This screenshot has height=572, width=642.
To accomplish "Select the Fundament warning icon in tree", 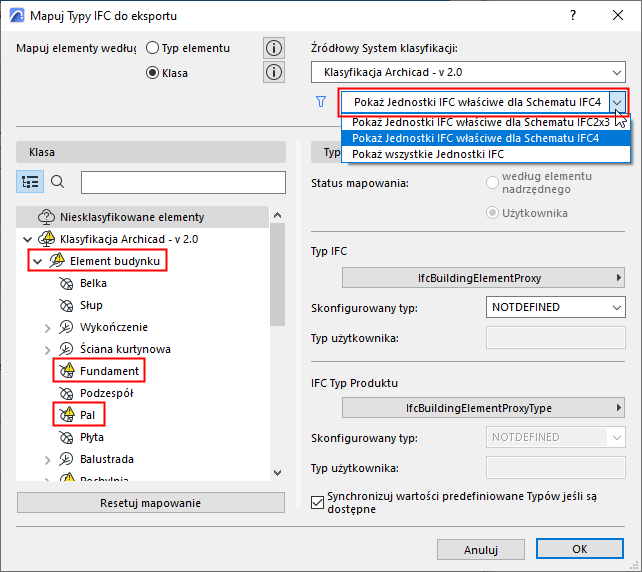I will pos(67,370).
